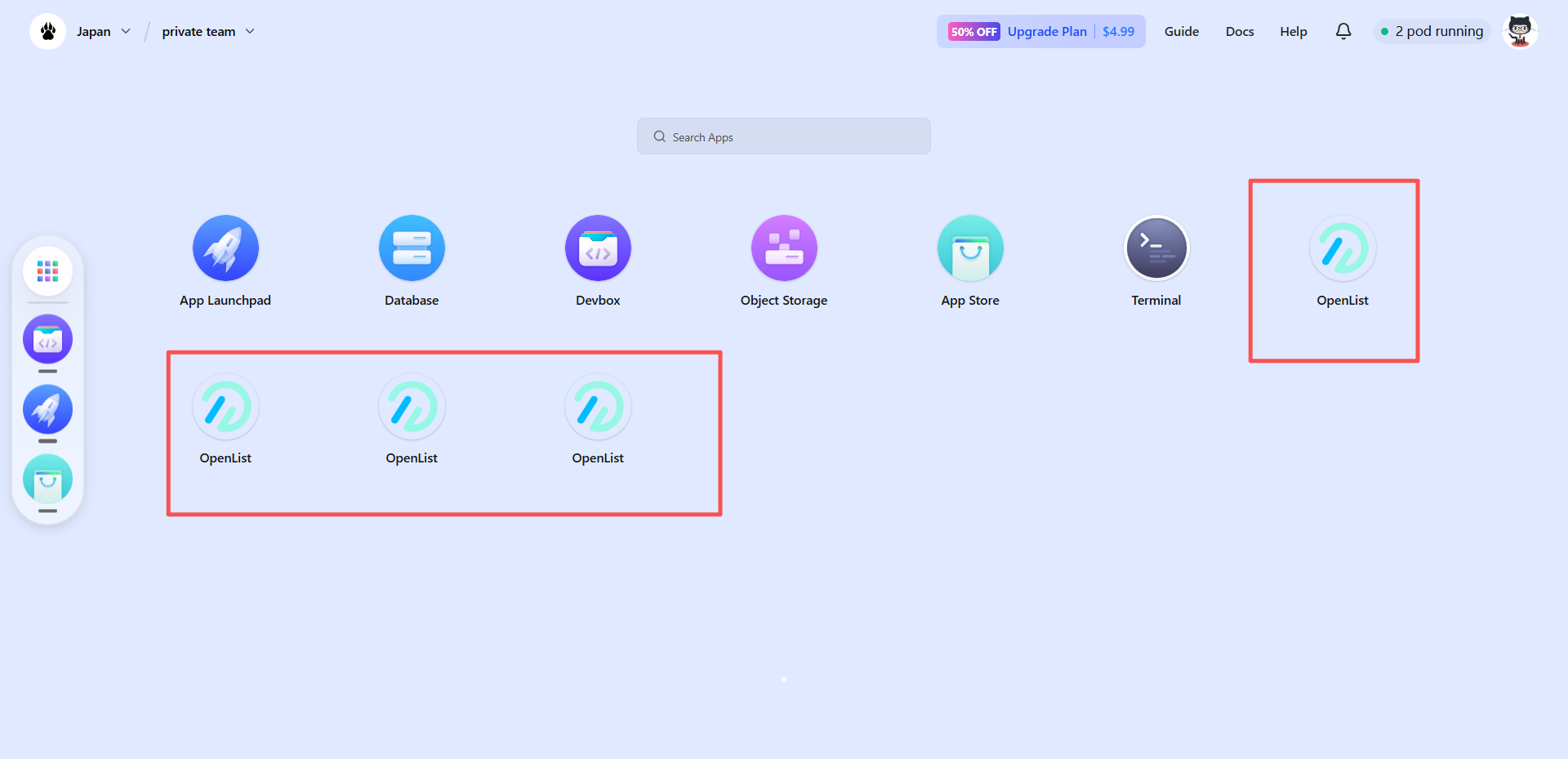Open the App Store shopping bag icon

(x=970, y=248)
